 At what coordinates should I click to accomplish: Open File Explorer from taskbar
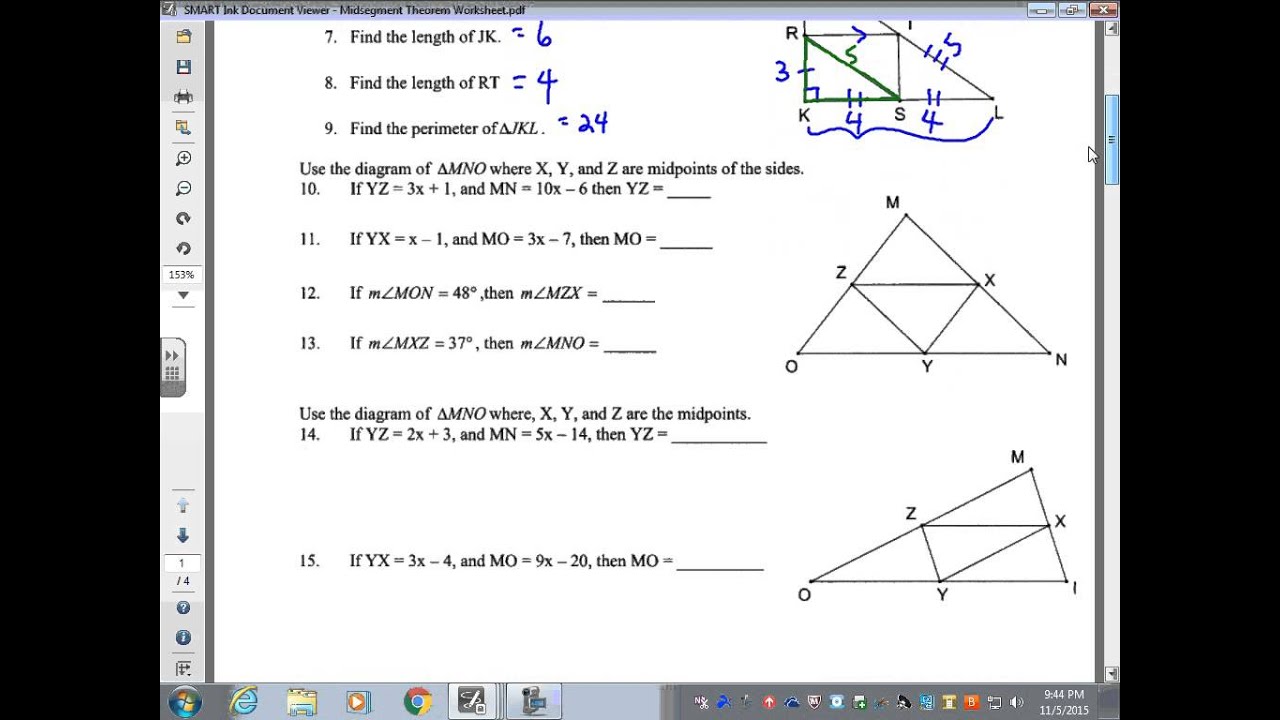tap(301, 702)
